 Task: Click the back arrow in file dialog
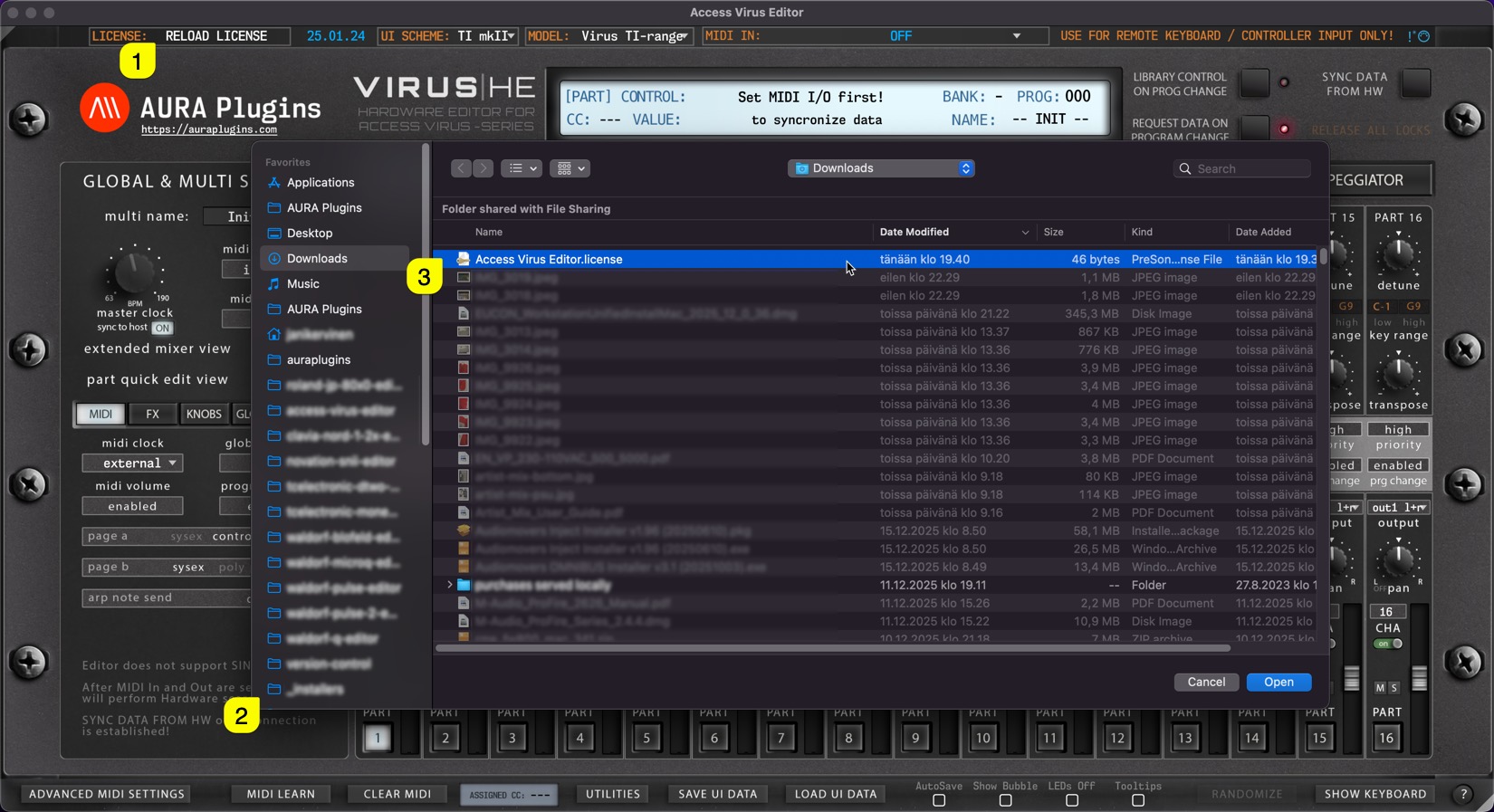[461, 168]
